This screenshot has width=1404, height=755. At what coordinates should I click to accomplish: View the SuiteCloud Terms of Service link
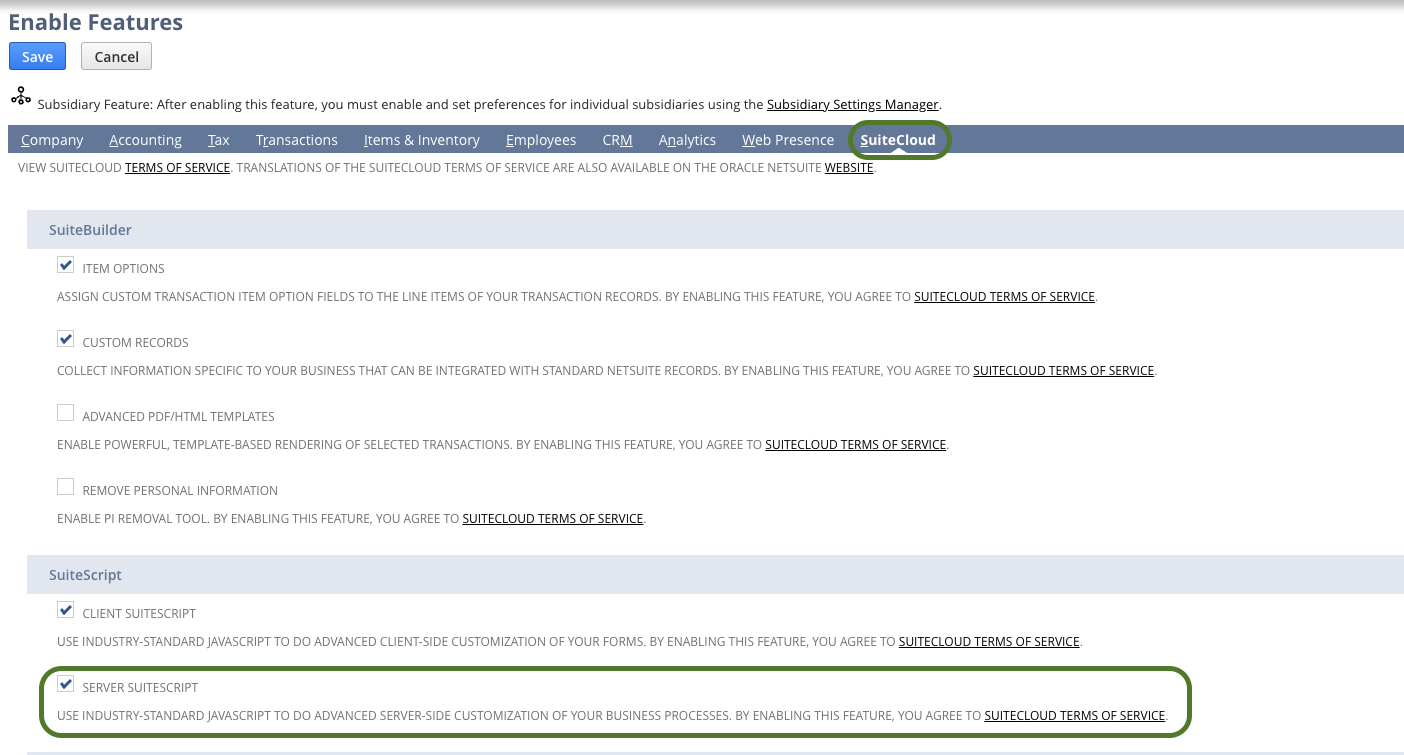tap(177, 167)
